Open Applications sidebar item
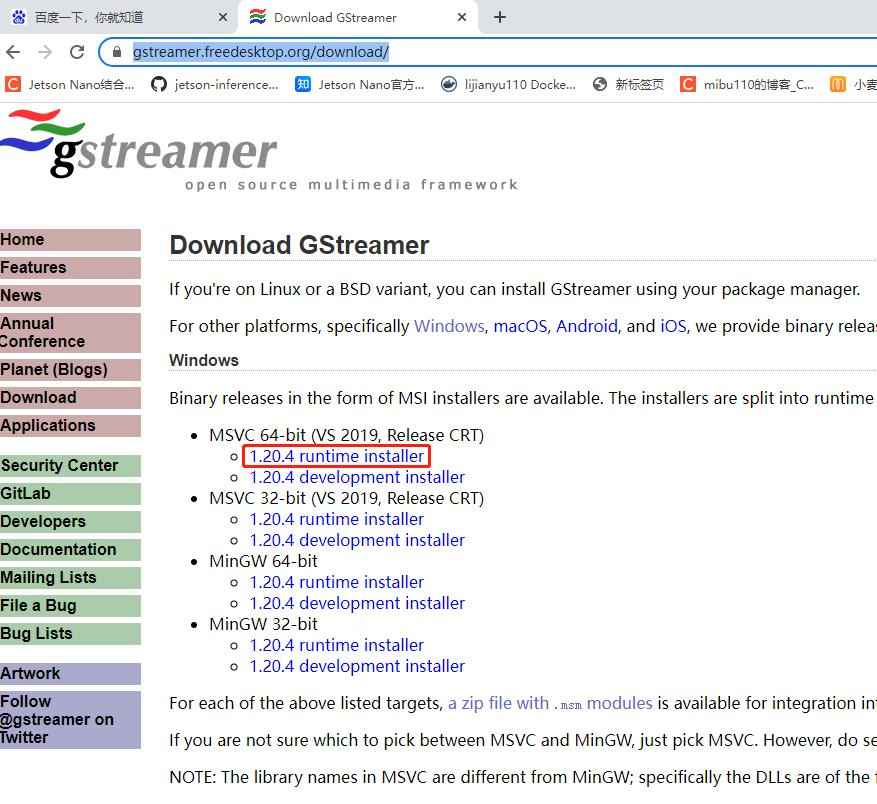This screenshot has height=804, width=877. click(70, 425)
